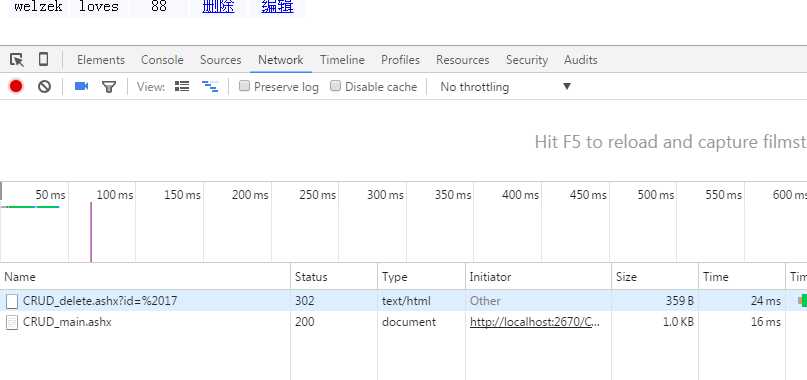This screenshot has width=807, height=380.
Task: Click the loves table cell
Action: (x=99, y=7)
